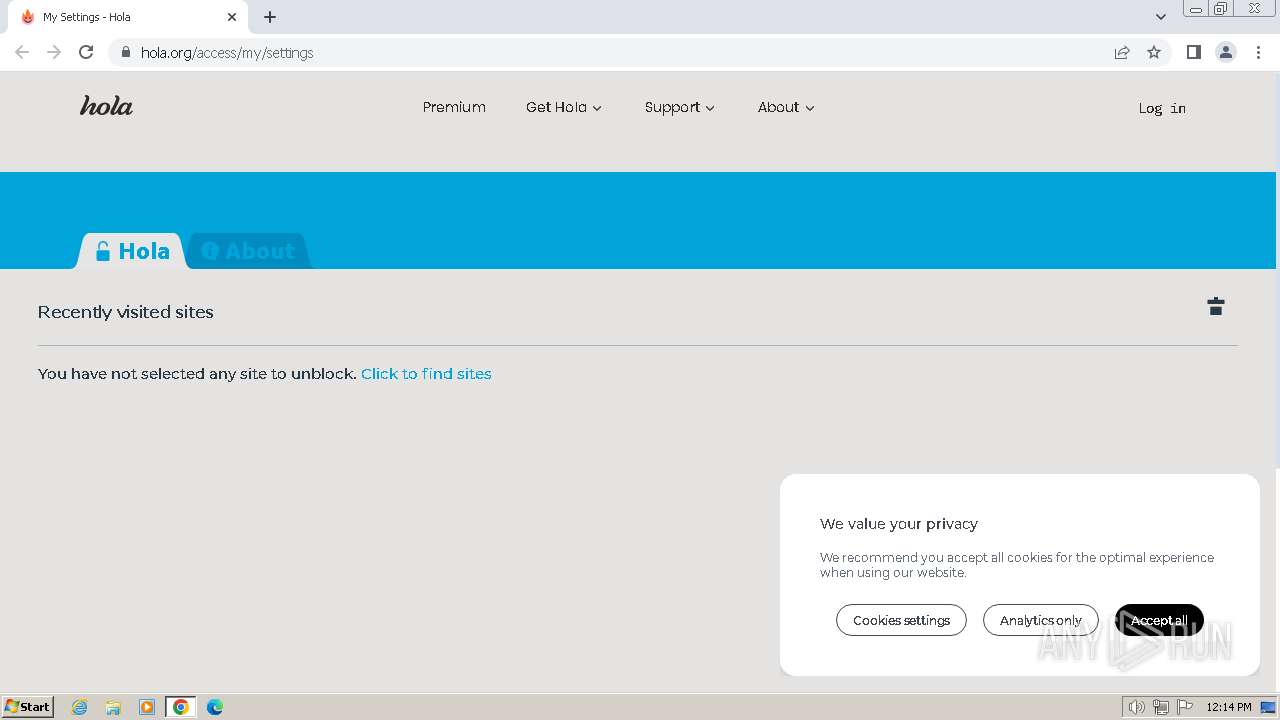Go forward with browser forward arrow
This screenshot has height=720, width=1280.
coord(54,52)
